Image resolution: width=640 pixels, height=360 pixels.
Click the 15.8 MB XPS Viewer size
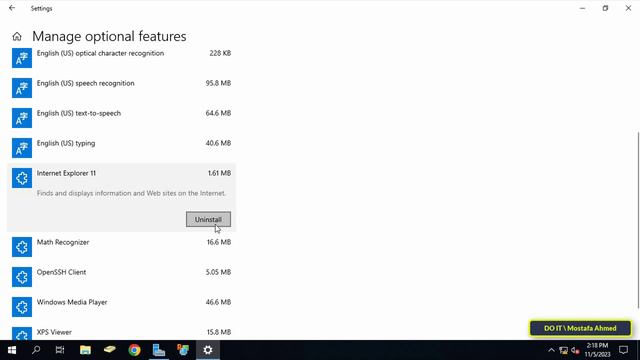tap(219, 332)
